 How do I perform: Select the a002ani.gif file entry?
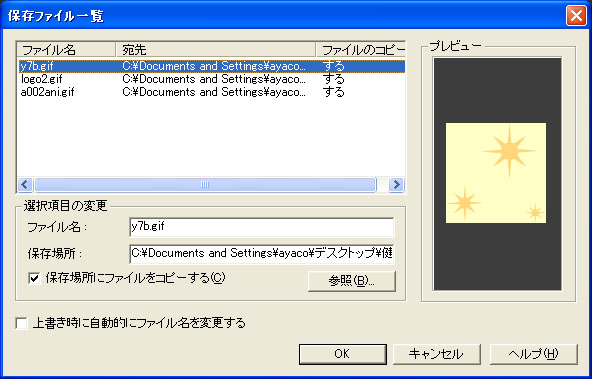(47, 92)
